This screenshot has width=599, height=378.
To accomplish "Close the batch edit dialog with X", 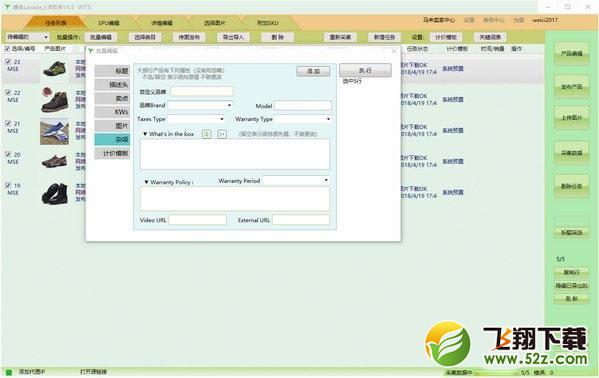I will coord(394,51).
